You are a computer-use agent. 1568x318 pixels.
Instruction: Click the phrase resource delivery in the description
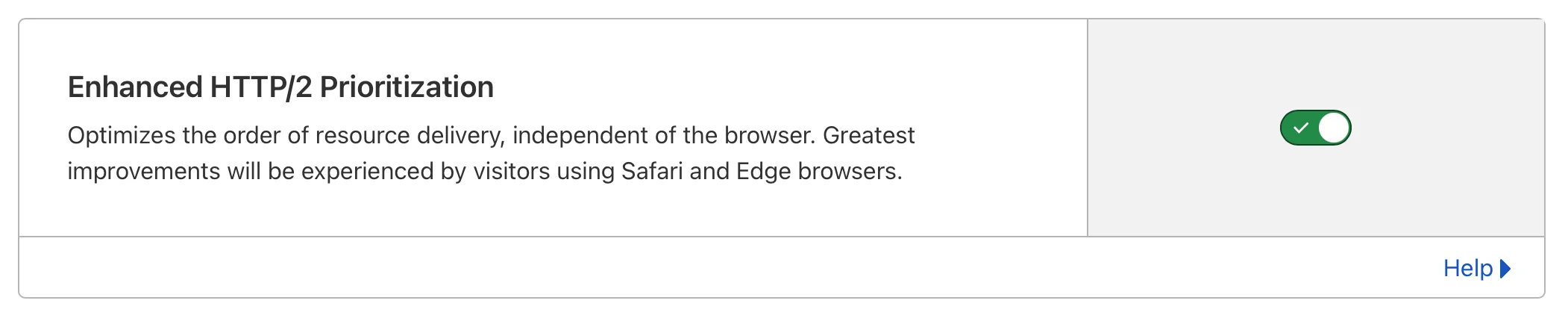[410, 136]
